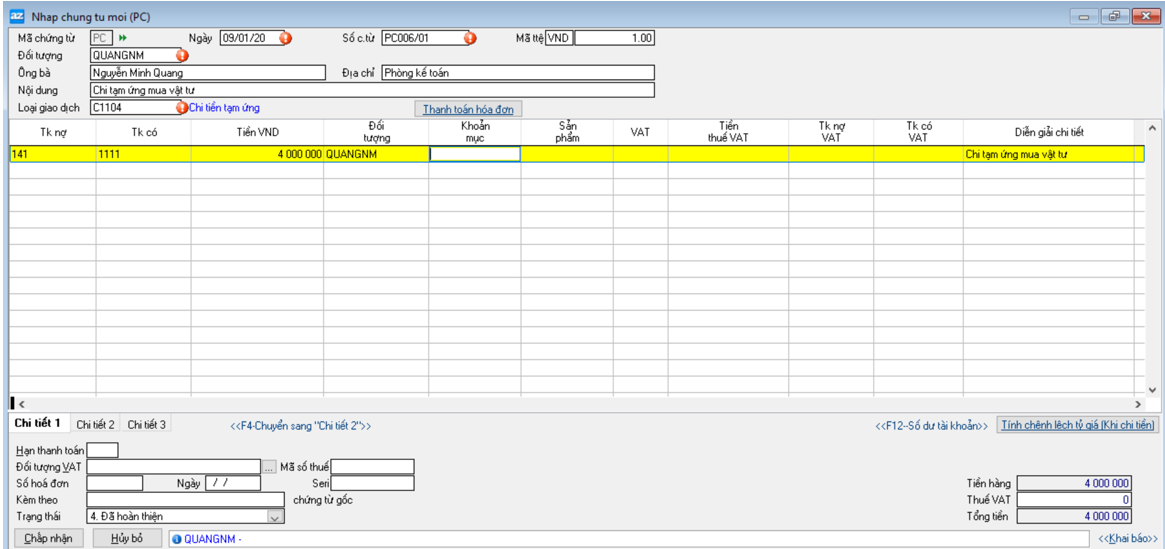Click the blue info icon in the status bar
Screen dimensions: 1165x549
(176, 539)
